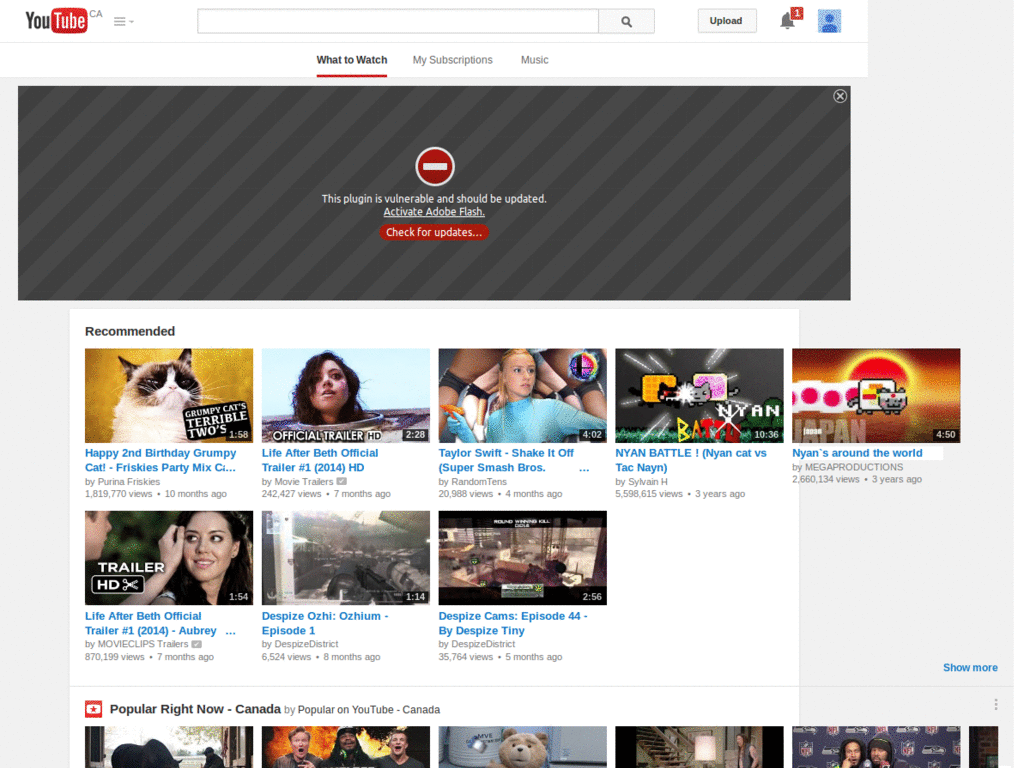Open Despize Ozhi: Ozhium - Episode 1 title
1024x768 pixels.
325,623
